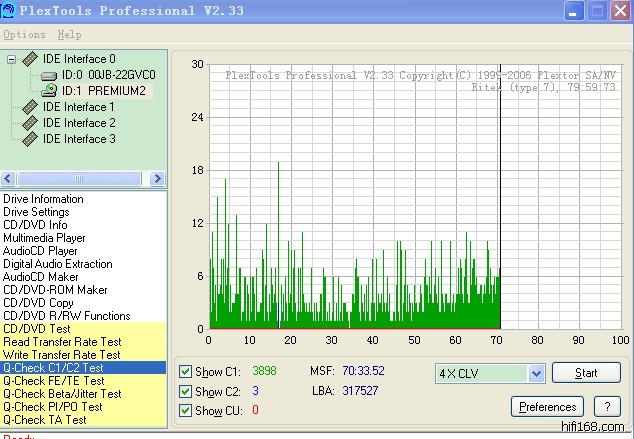
Task: Select the PREMIUM2 optical drive icon
Action: coord(49,90)
